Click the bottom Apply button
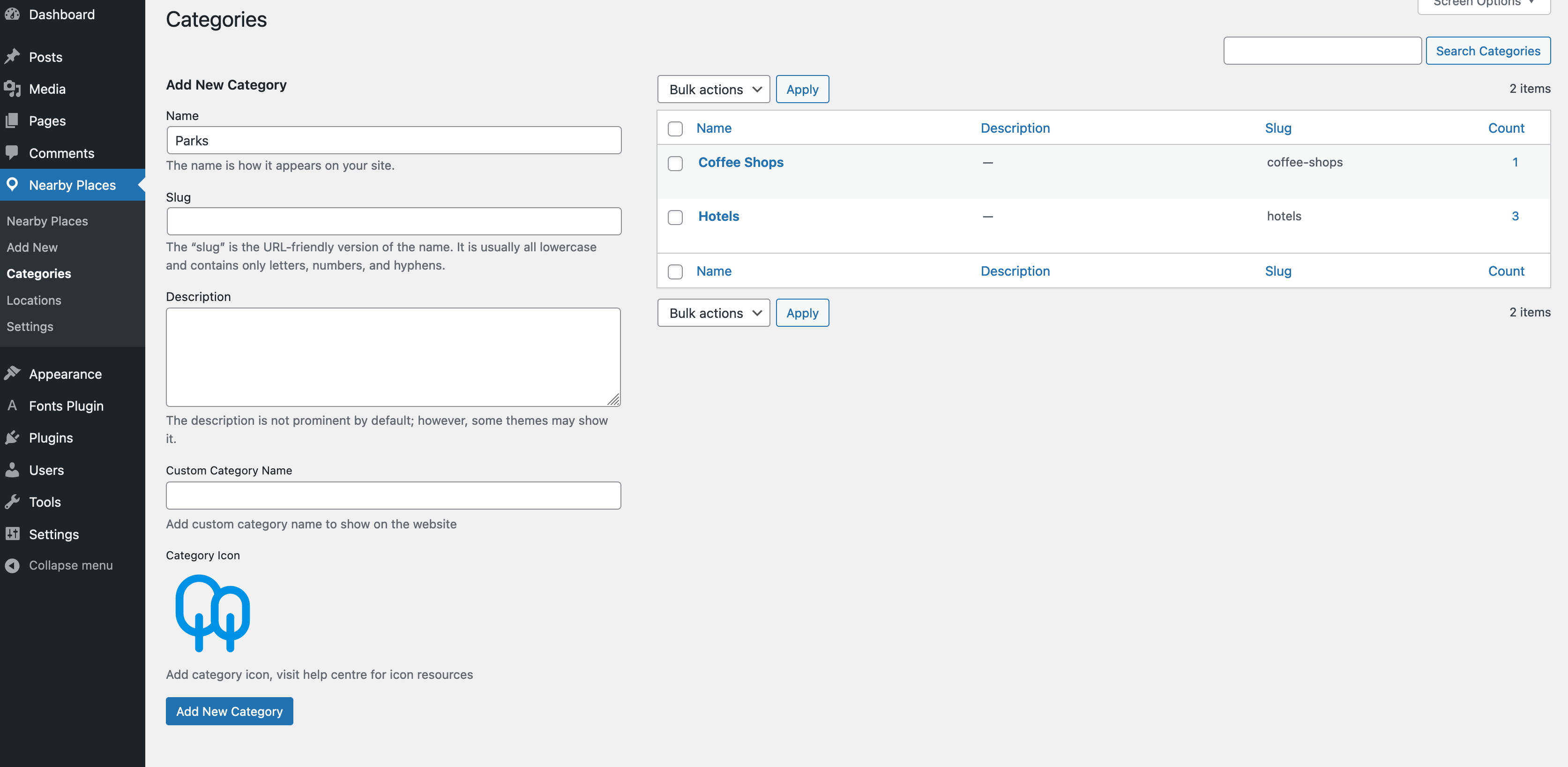This screenshot has height=767, width=1568. pos(802,313)
